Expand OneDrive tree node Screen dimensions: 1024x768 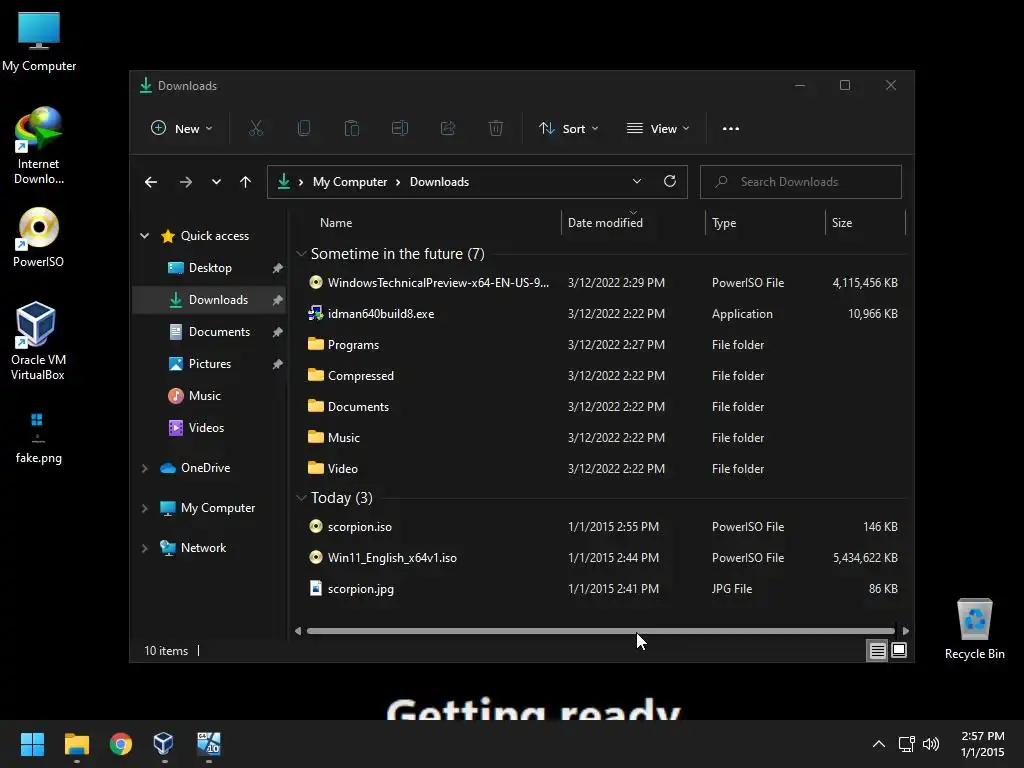click(x=144, y=468)
